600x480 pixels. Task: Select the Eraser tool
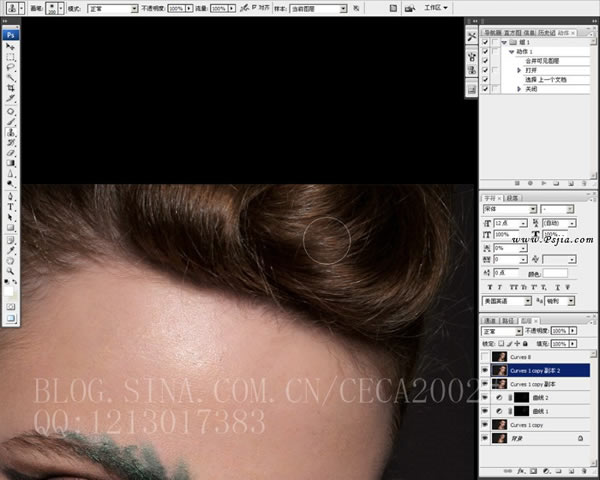(10, 153)
